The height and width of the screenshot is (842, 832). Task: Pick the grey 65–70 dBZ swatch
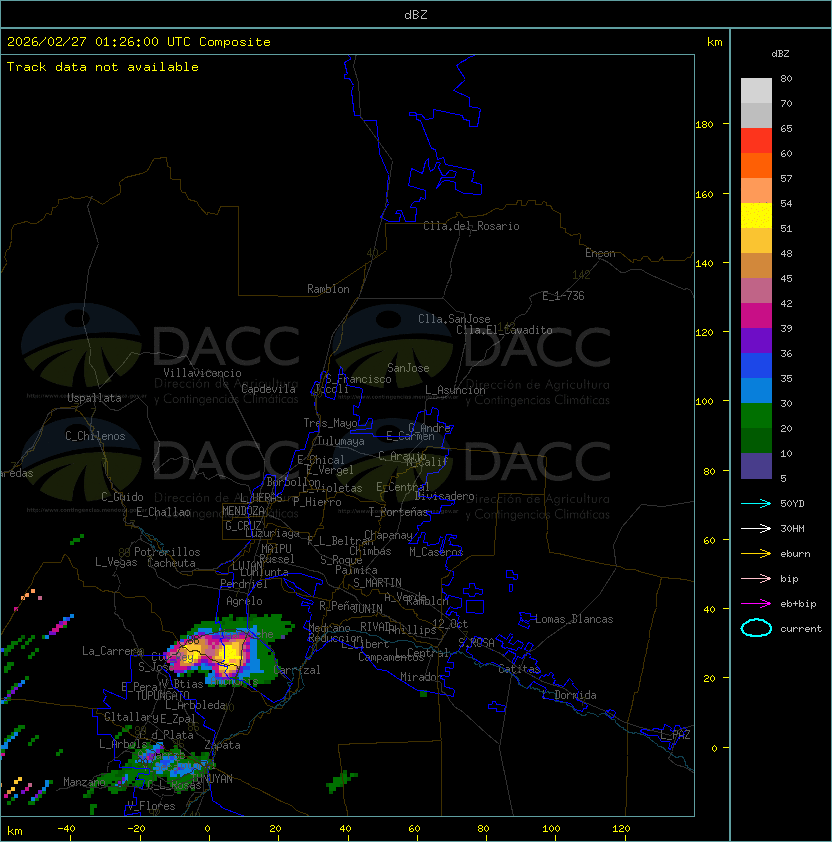[x=756, y=115]
